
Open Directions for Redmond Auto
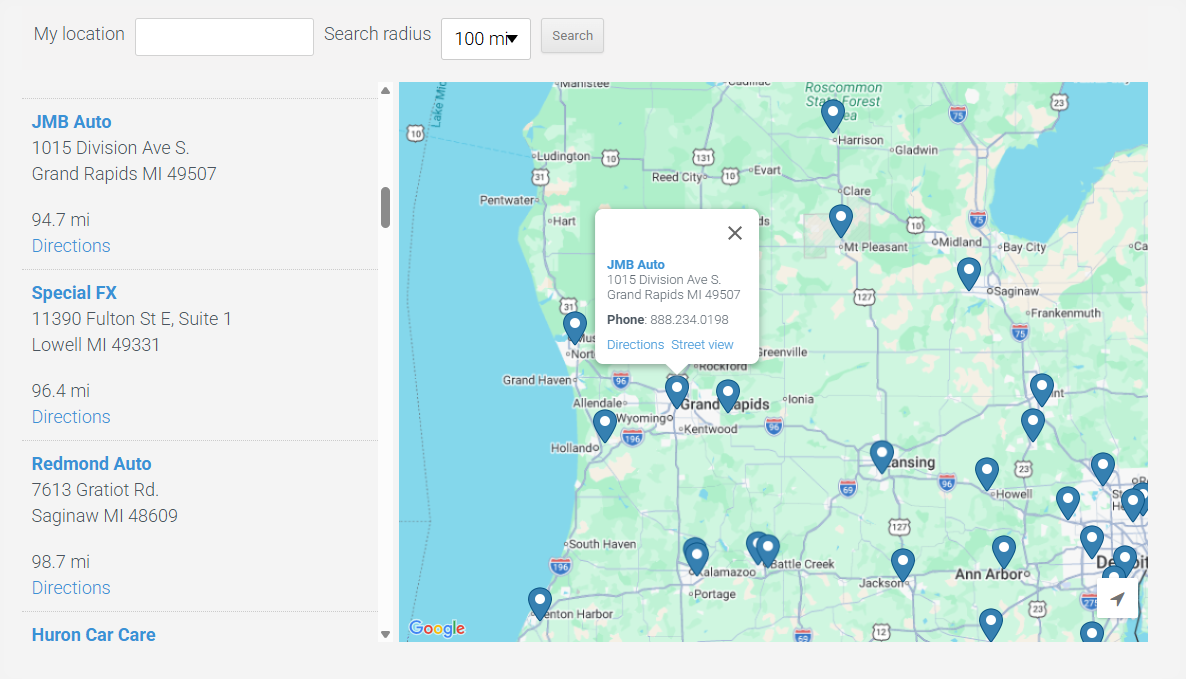[x=71, y=588]
